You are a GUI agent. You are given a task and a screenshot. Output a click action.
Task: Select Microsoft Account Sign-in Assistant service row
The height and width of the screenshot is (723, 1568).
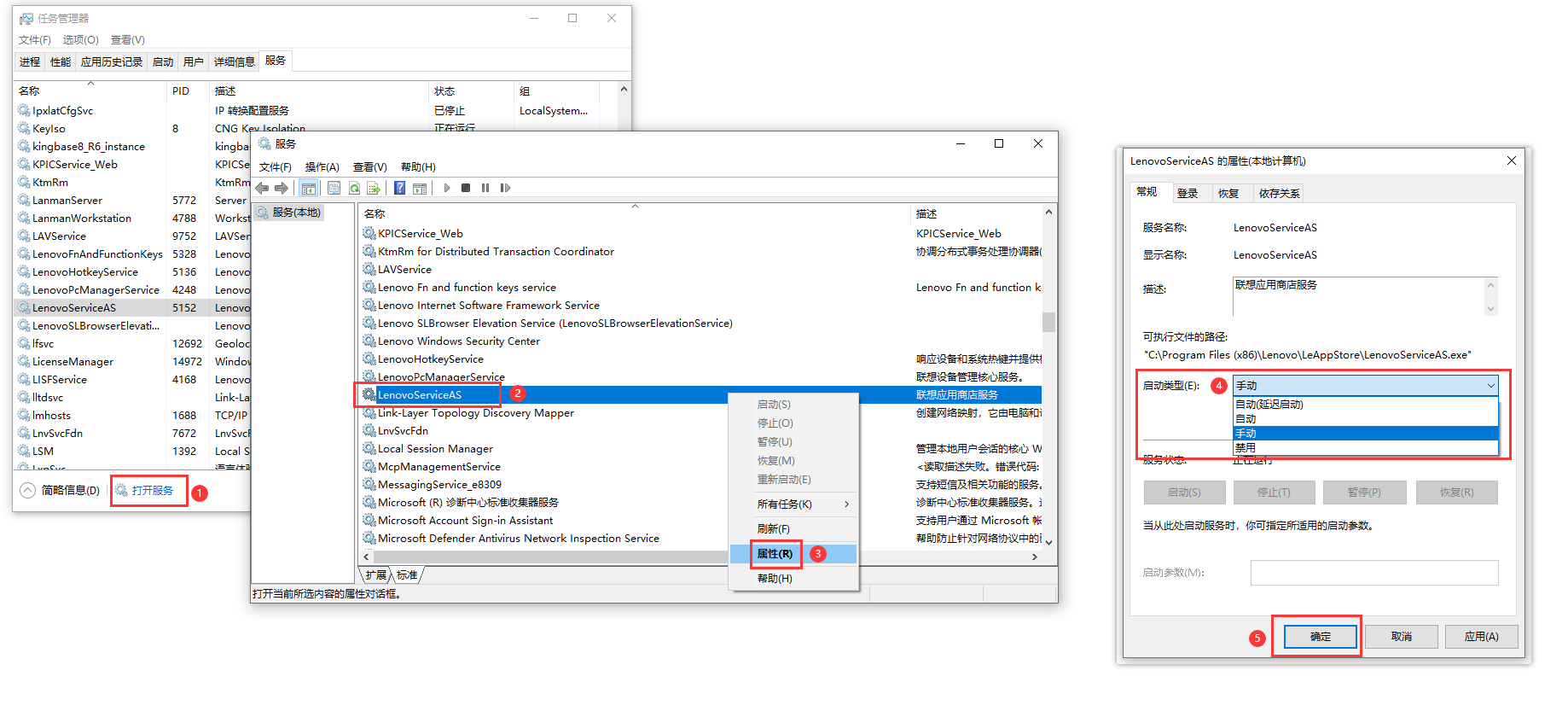click(701, 521)
